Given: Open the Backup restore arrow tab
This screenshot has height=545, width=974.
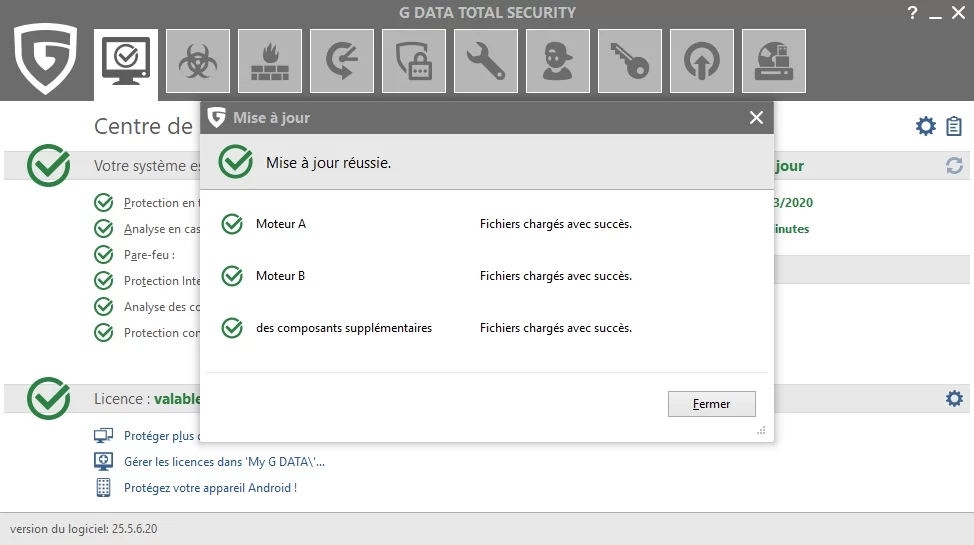Looking at the screenshot, I should pos(342,61).
